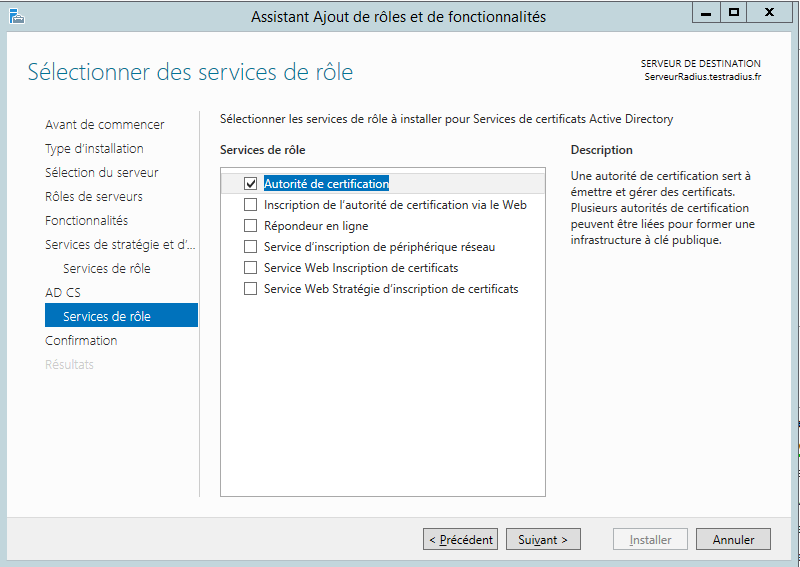Select Rôles de serveurs in sidebar
The height and width of the screenshot is (567, 800).
click(x=94, y=197)
